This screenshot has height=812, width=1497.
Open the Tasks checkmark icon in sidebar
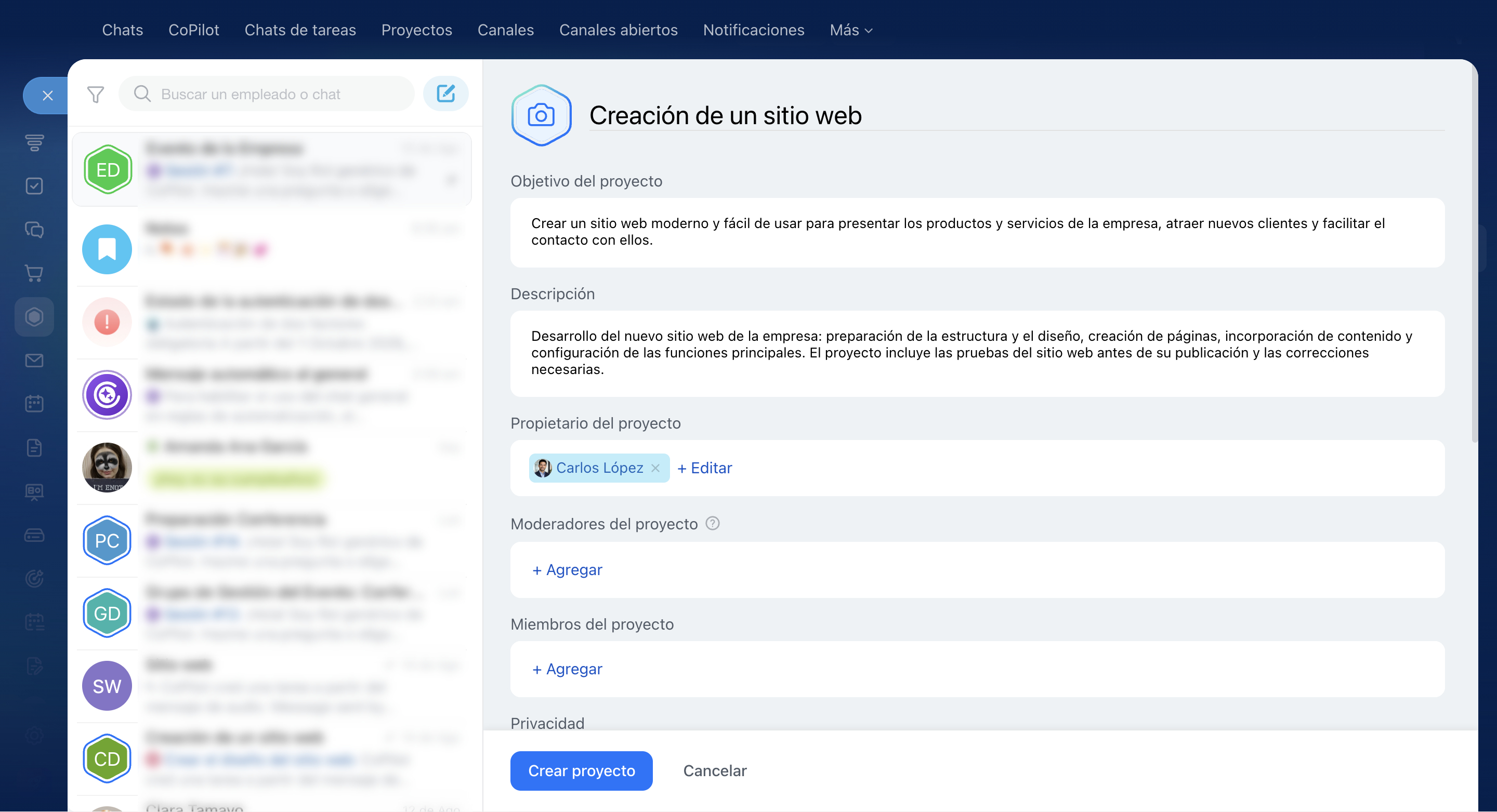[x=34, y=186]
